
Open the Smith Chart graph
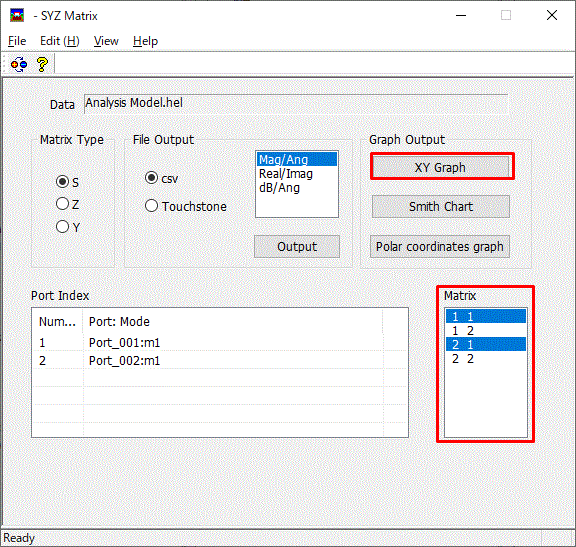(x=441, y=206)
